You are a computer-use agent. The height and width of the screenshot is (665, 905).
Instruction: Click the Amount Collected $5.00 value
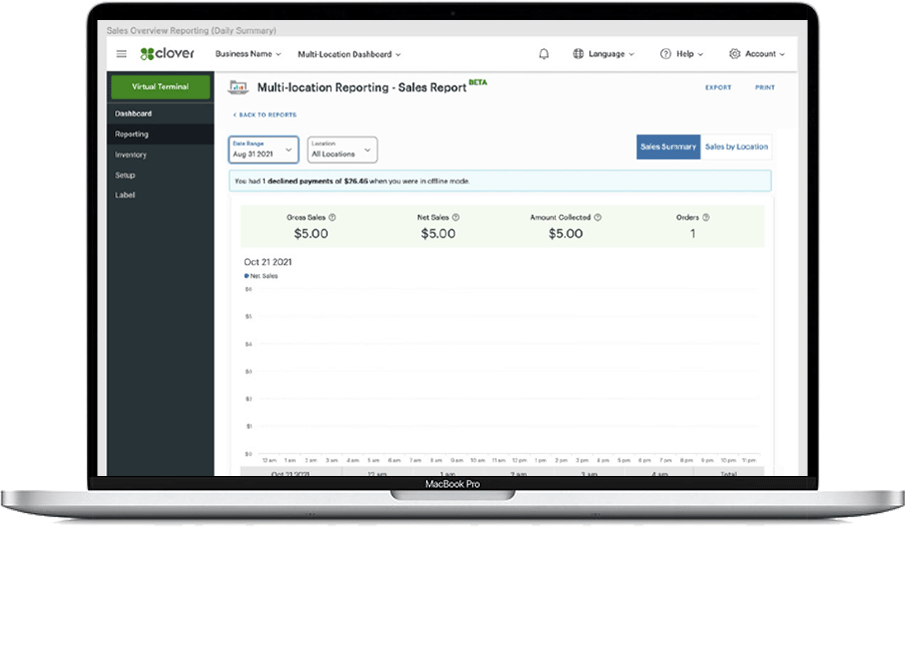pos(566,234)
